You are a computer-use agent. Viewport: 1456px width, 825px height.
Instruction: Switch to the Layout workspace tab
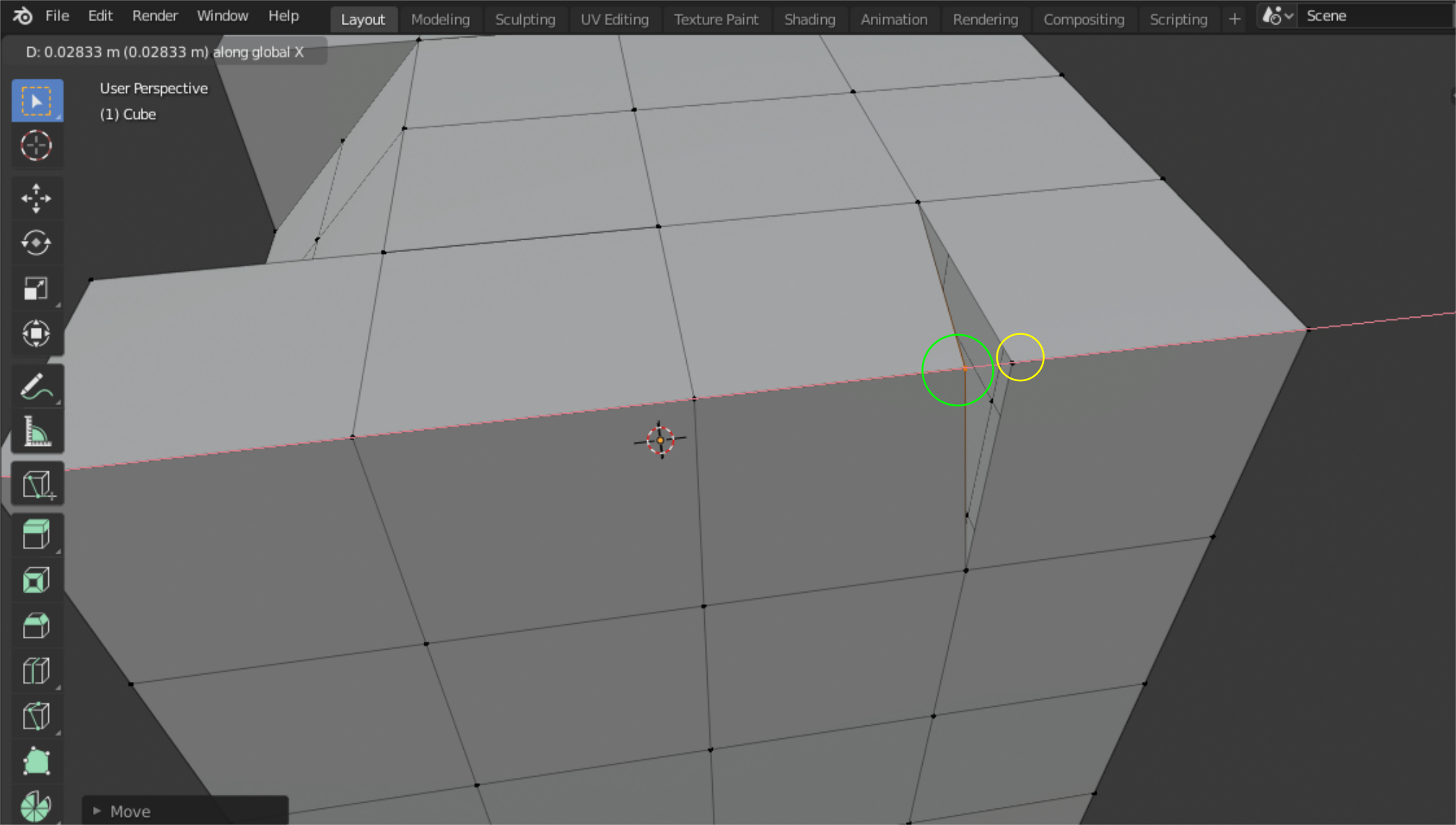pyautogui.click(x=363, y=19)
